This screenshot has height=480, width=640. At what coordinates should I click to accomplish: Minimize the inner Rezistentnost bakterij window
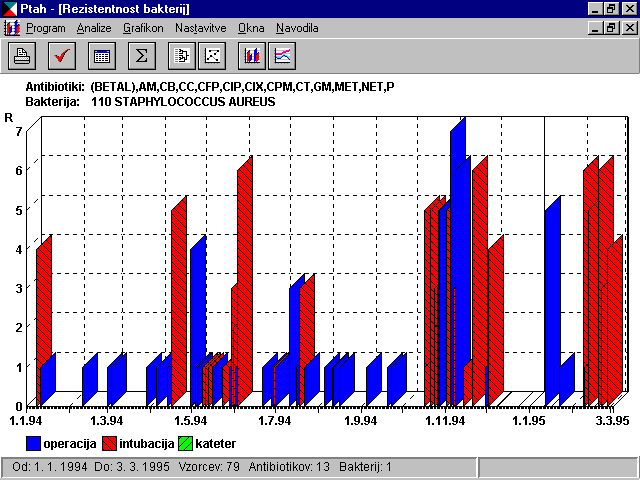pyautogui.click(x=596, y=28)
